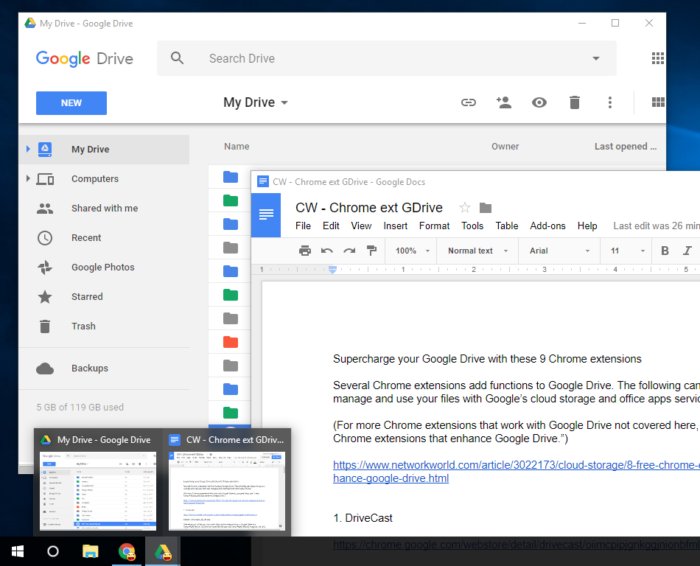Open the search options dropdown arrow
This screenshot has width=700, height=566.
tap(596, 58)
